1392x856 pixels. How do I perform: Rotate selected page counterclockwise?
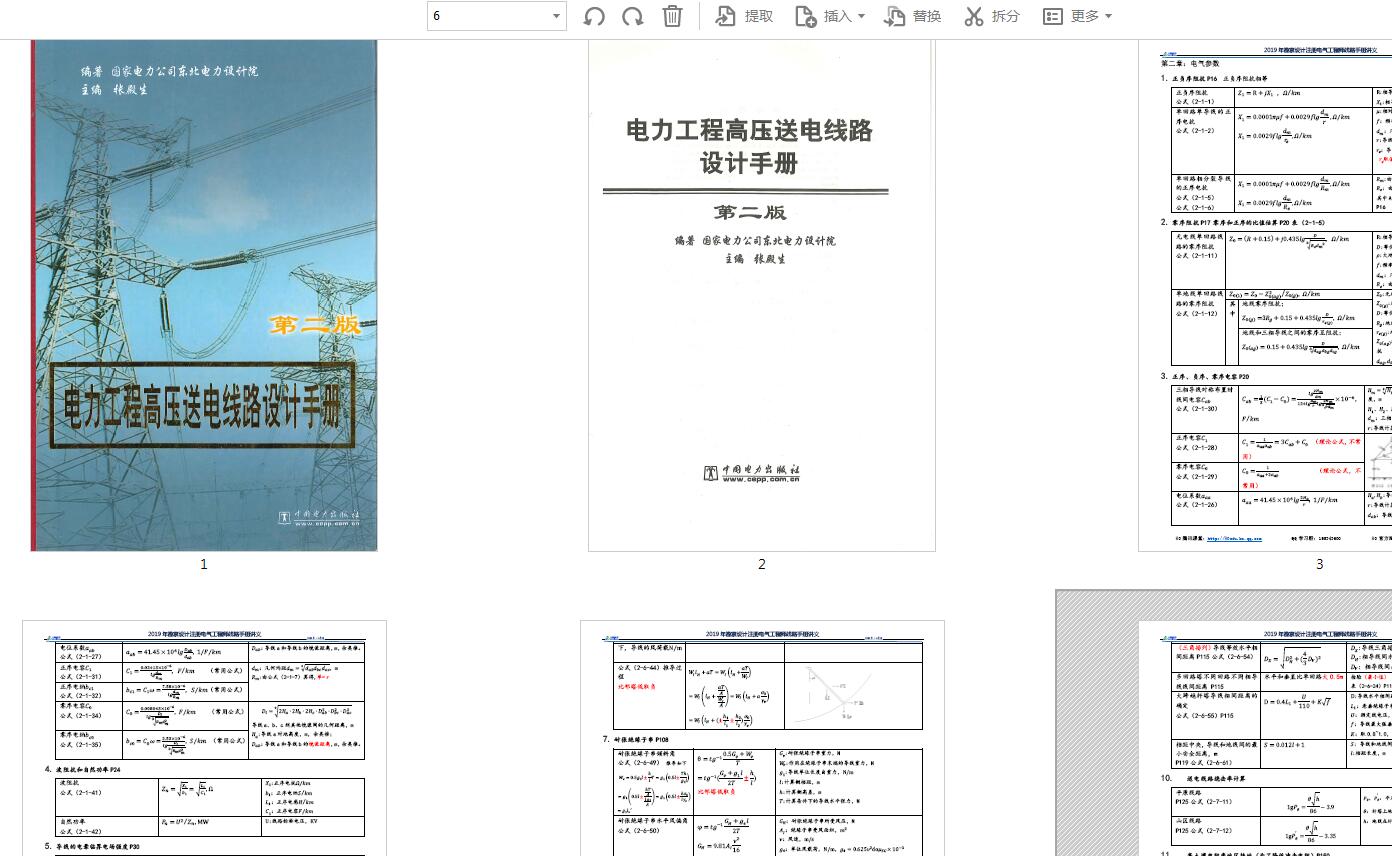pos(594,16)
